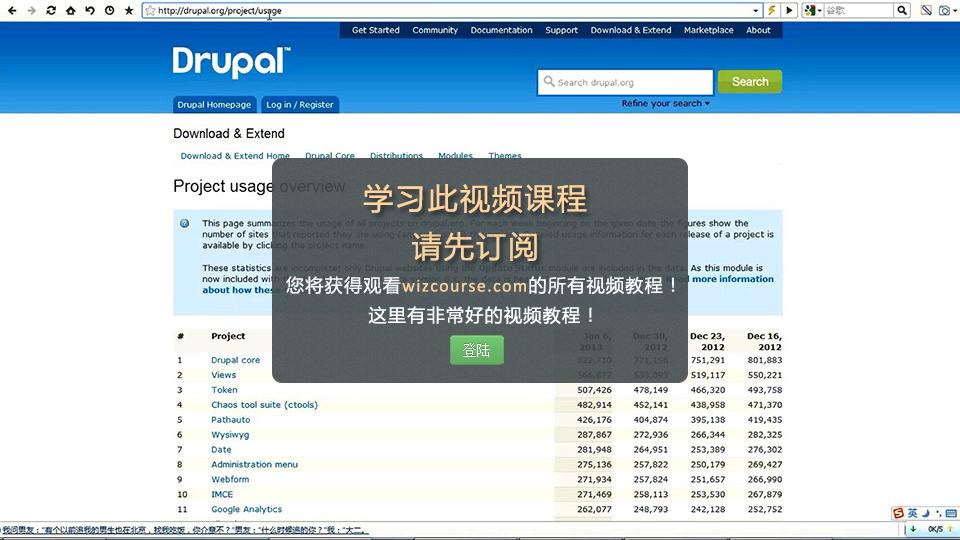This screenshot has height=540, width=960.
Task: Click the punctuation mode icon in input method bar
Action: pyautogui.click(x=938, y=513)
